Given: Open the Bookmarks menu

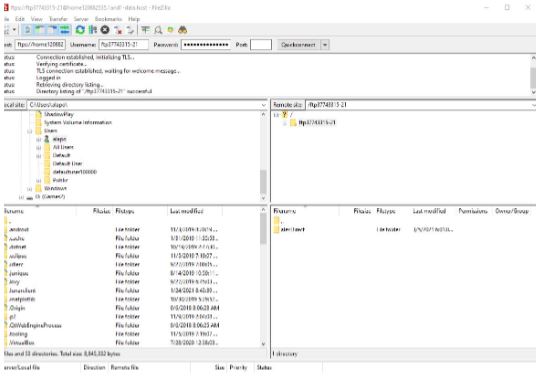Looking at the screenshot, I should pyautogui.click(x=108, y=19).
